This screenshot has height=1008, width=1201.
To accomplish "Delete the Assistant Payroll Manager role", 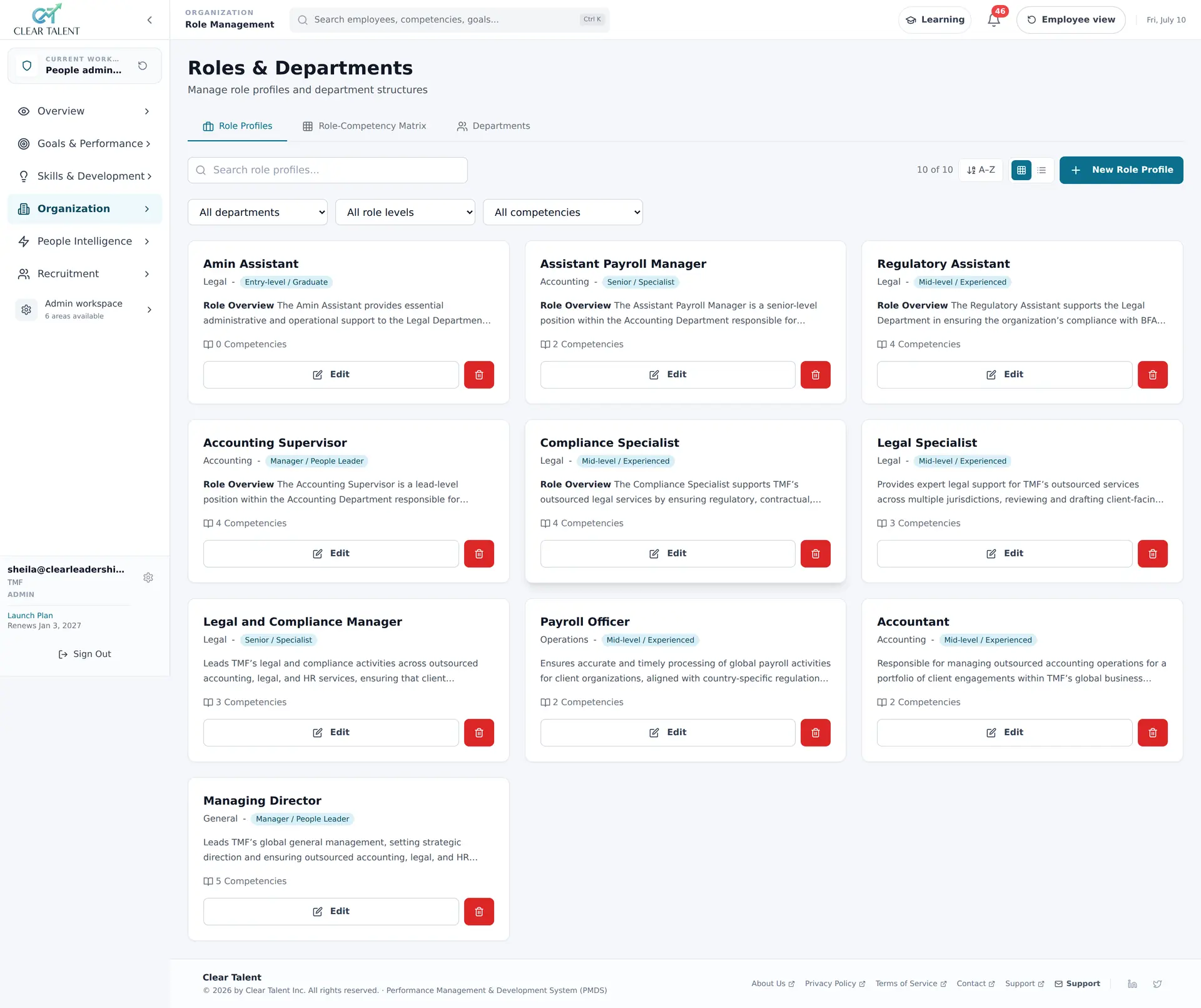I will point(816,375).
